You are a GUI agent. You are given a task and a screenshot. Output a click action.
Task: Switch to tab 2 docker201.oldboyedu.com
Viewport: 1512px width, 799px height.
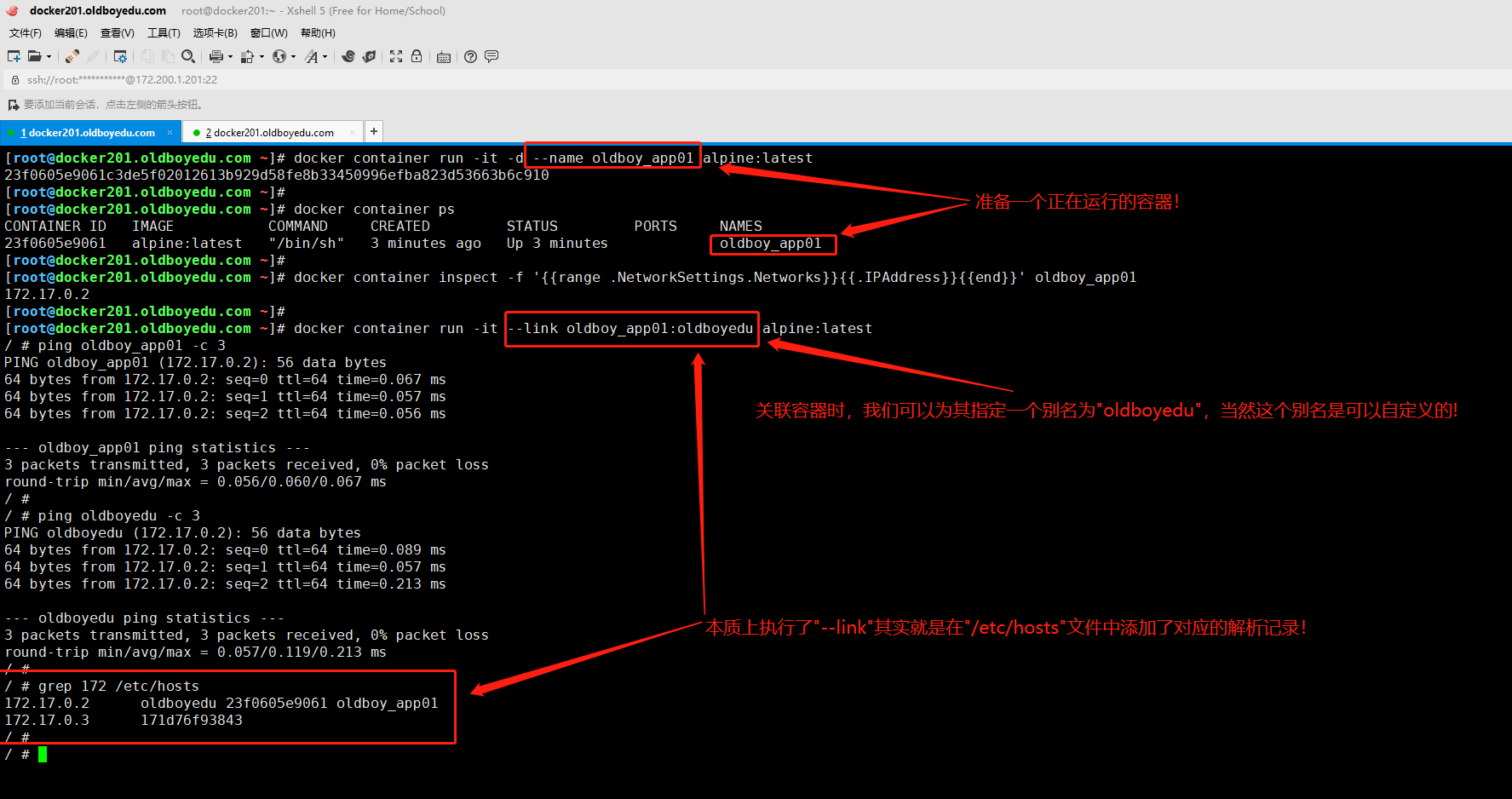(269, 133)
